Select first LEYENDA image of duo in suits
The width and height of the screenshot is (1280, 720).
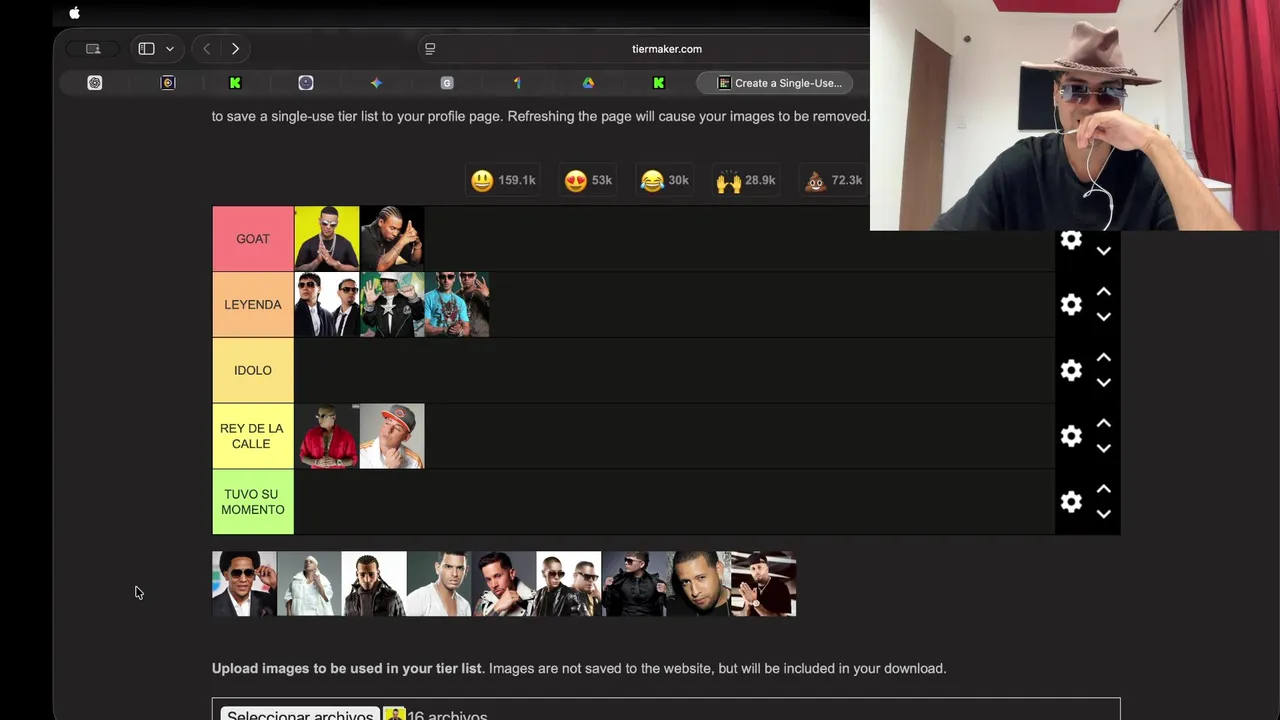(327, 305)
